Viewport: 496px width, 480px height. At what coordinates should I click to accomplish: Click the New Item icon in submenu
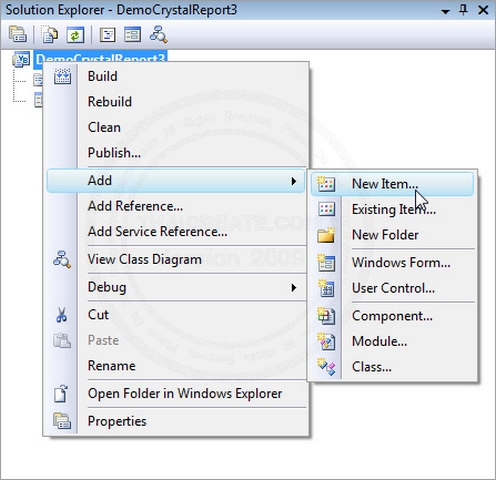(326, 184)
